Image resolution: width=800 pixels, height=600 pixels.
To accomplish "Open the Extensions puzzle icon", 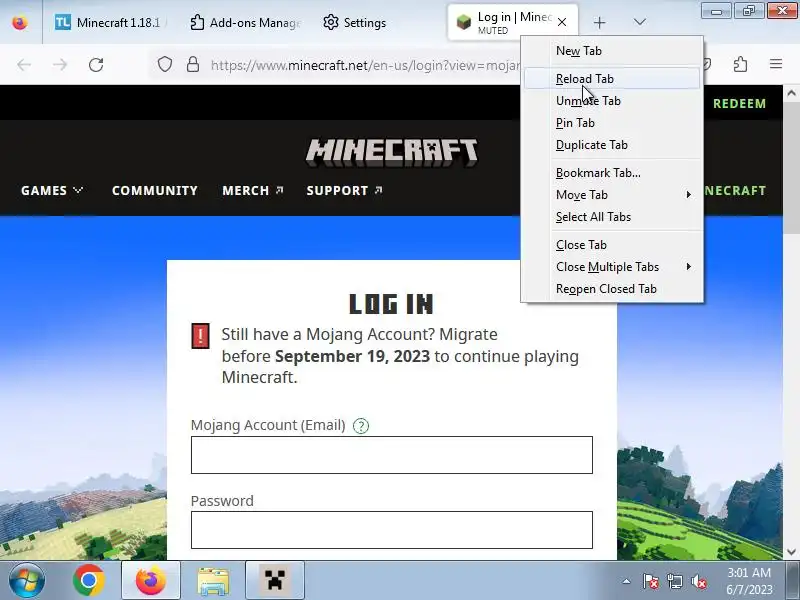I will click(740, 64).
